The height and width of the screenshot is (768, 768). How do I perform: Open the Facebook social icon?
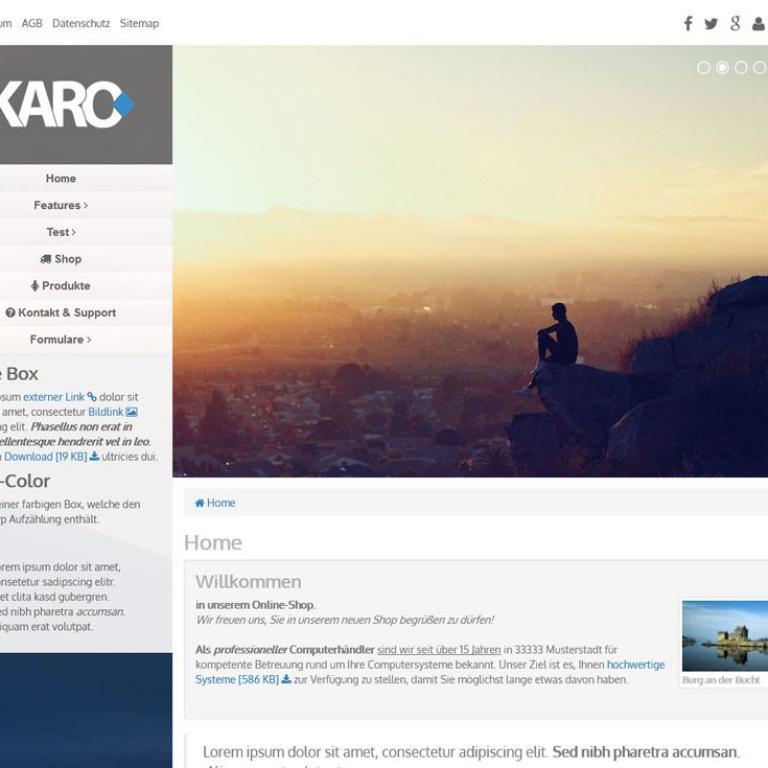(688, 24)
